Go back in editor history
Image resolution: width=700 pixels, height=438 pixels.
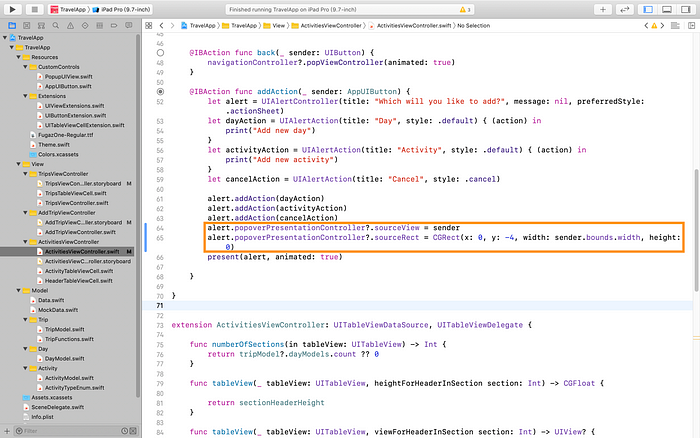click(x=162, y=25)
